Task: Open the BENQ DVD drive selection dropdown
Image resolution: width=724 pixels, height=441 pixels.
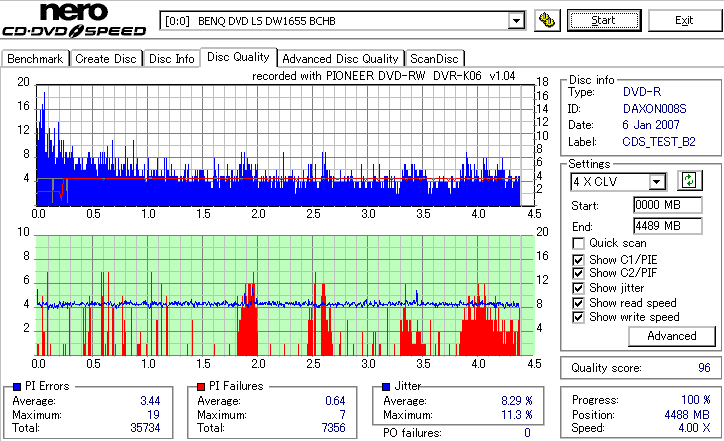Action: (342, 21)
